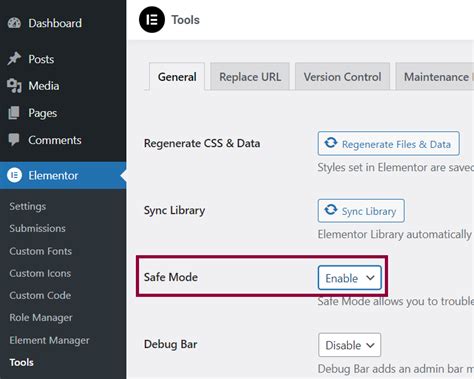
Task: Open the Safe Mode Enable dropdown
Action: 350,278
